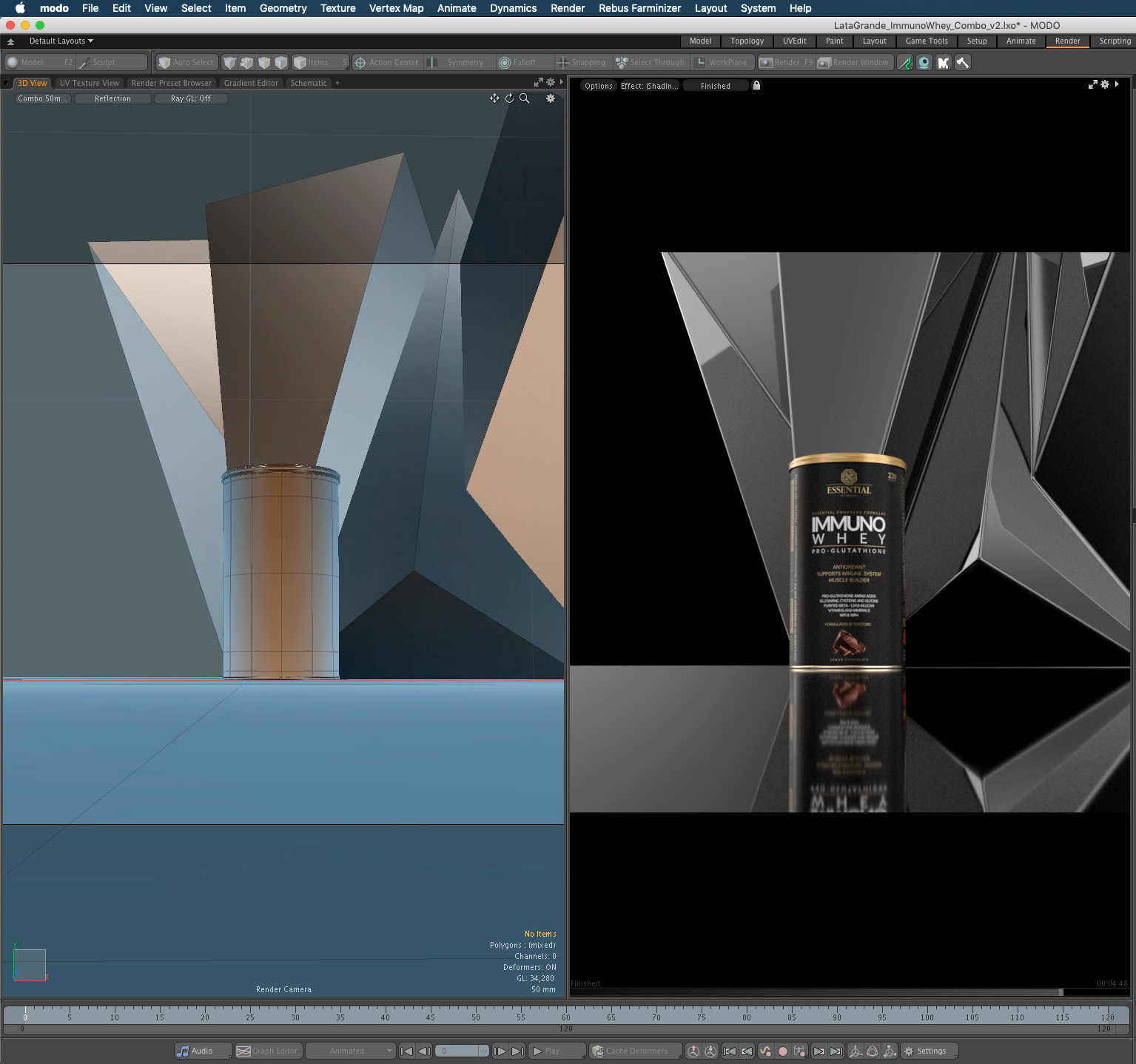Open the Effect Shading dropdown
Image resolution: width=1136 pixels, height=1064 pixels.
pos(649,86)
